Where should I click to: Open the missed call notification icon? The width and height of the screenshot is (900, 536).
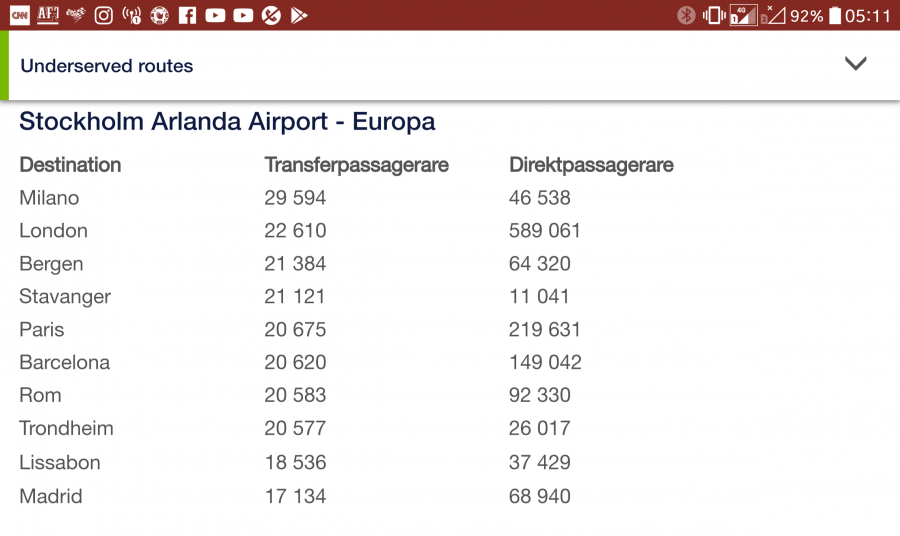[271, 15]
